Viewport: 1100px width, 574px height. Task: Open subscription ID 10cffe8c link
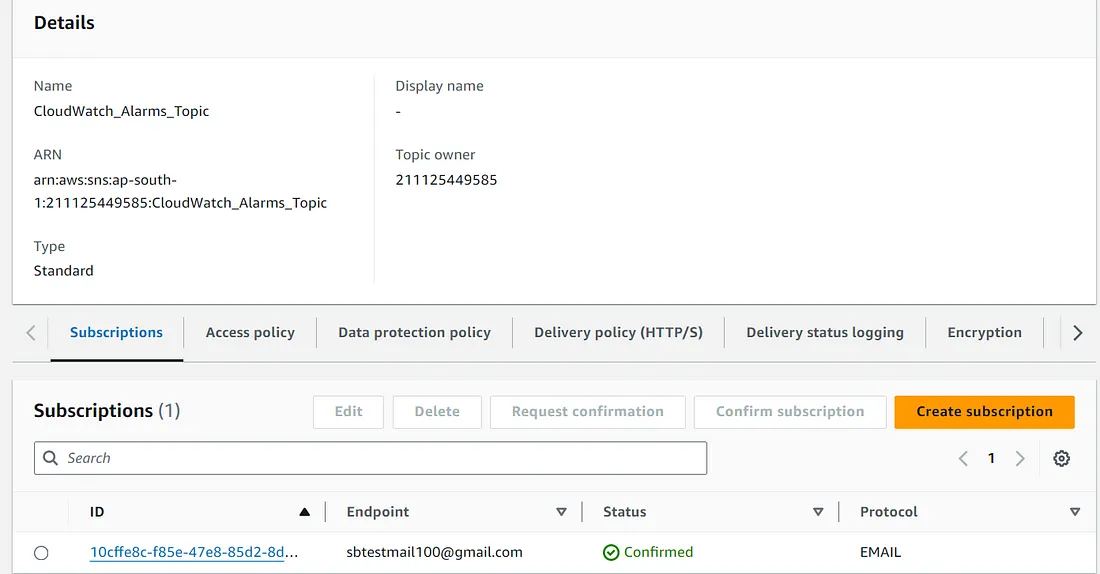coord(194,552)
